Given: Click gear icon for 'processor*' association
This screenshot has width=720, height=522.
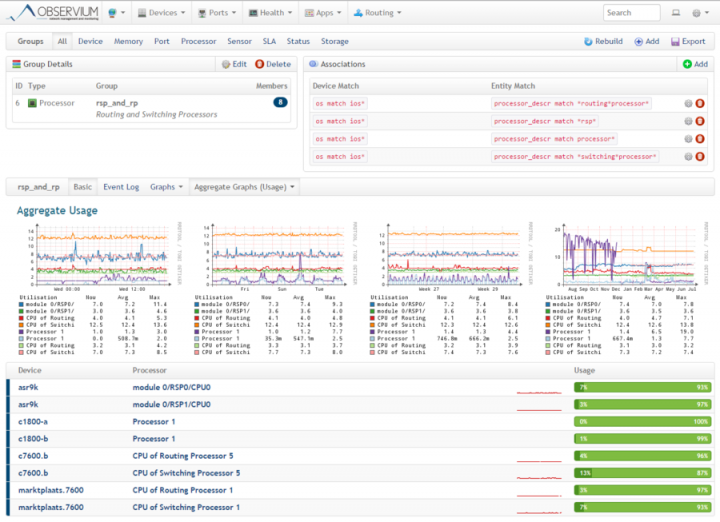Looking at the screenshot, I should pyautogui.click(x=688, y=139).
